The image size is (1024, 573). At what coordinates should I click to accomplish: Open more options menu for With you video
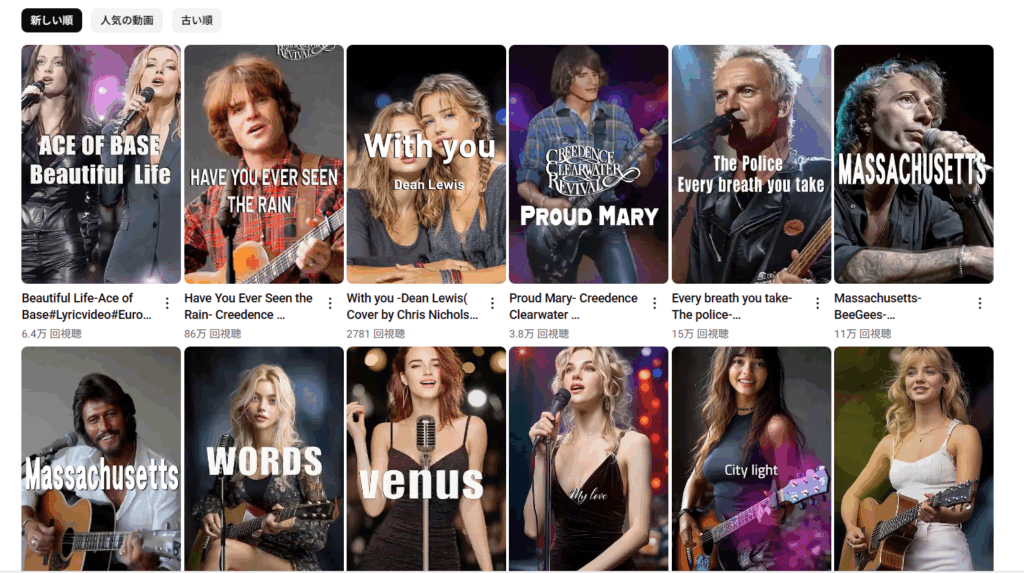point(492,303)
